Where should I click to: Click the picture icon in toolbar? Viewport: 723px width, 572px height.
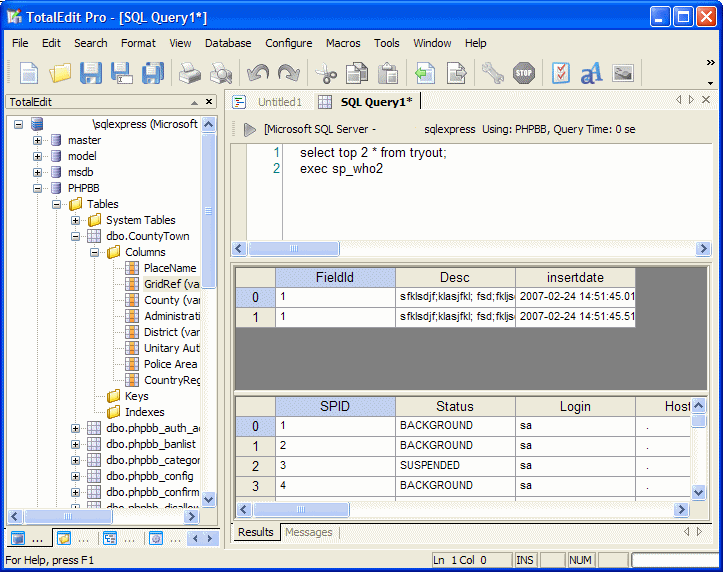click(622, 73)
